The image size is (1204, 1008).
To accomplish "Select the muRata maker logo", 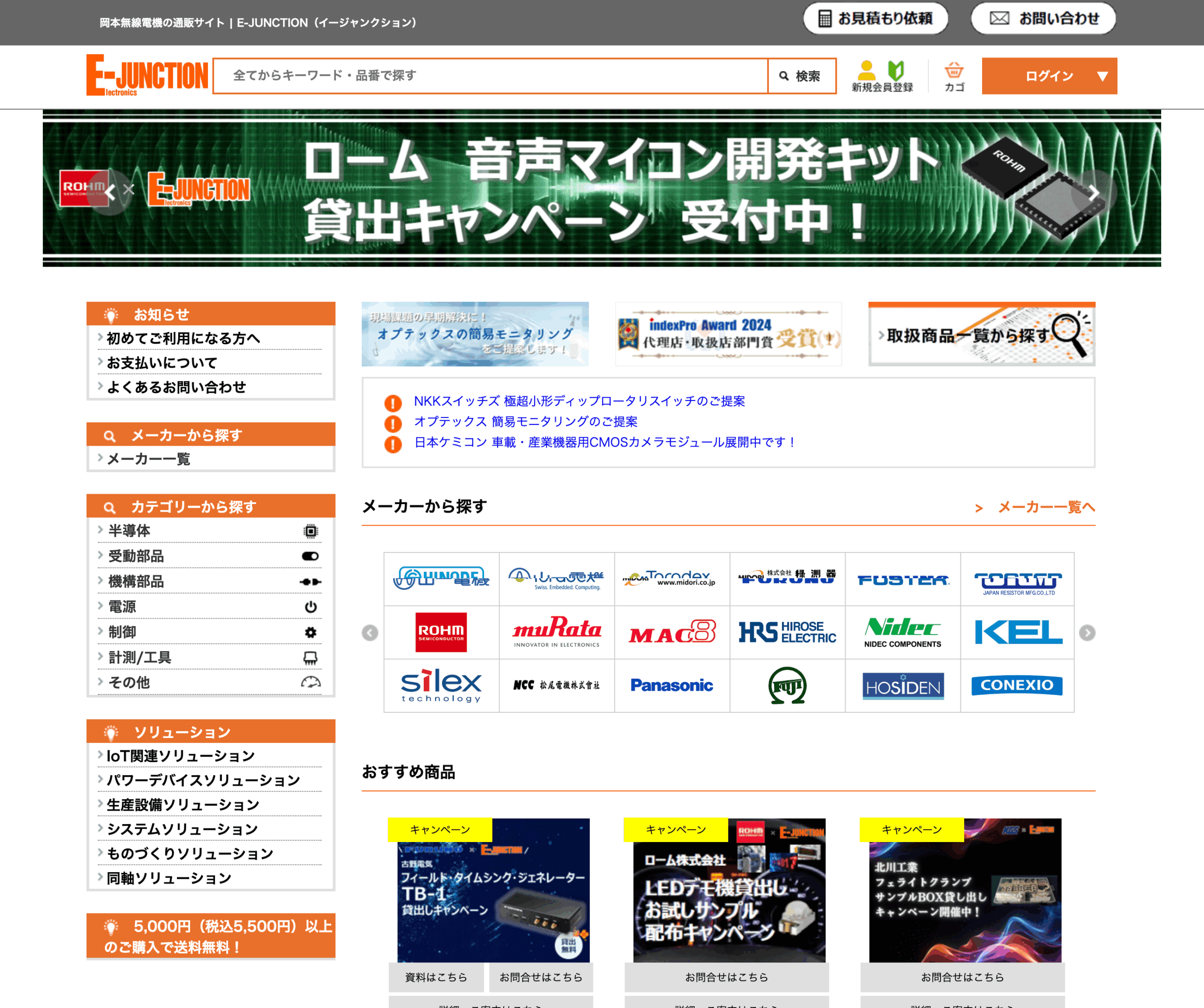I will pyautogui.click(x=557, y=632).
